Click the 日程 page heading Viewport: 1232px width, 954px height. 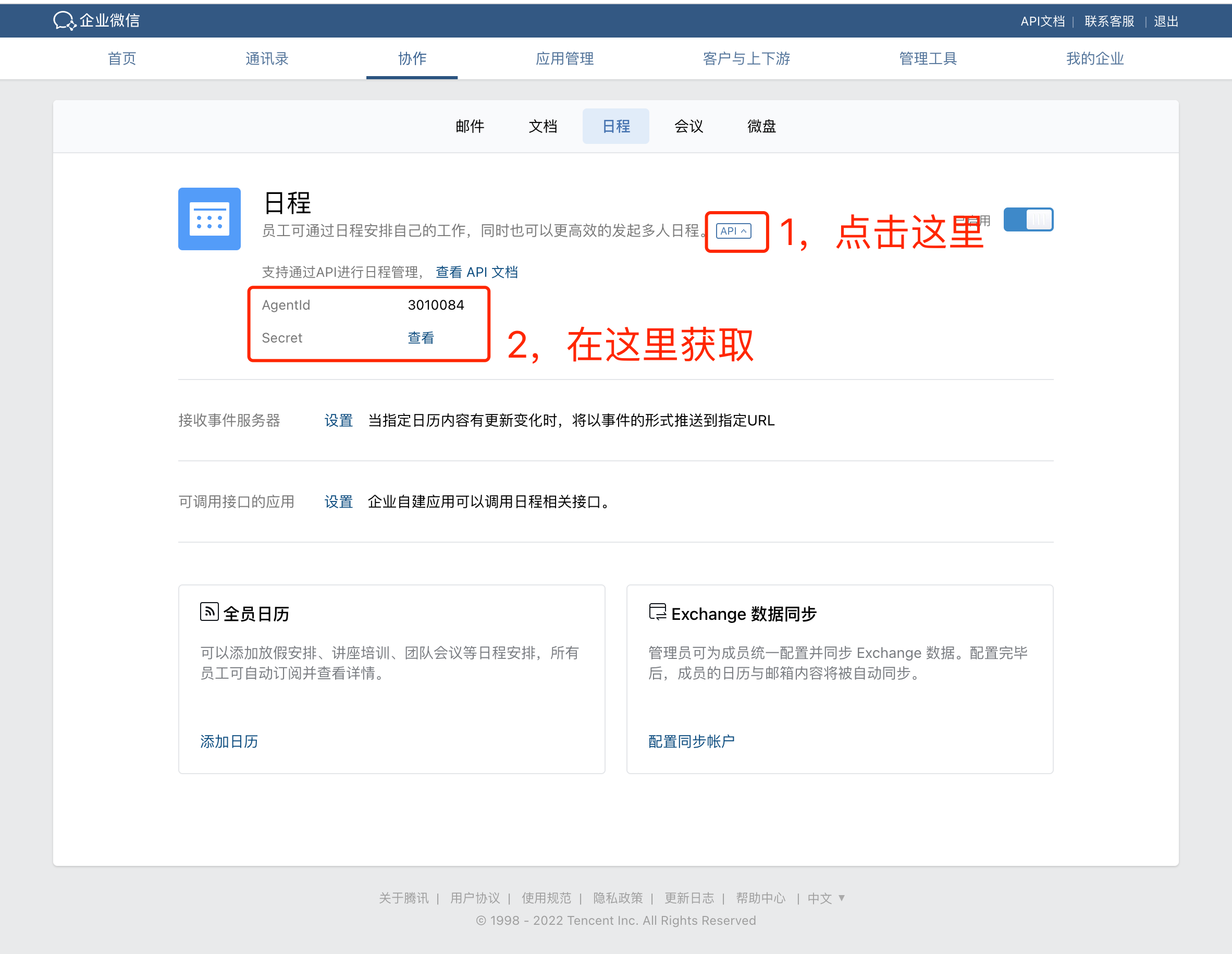coord(288,203)
